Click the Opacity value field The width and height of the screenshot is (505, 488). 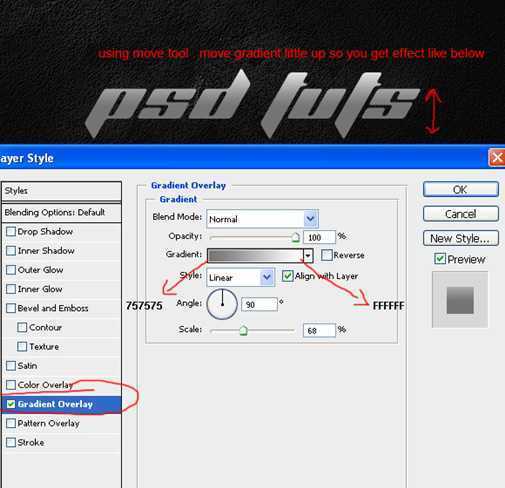319,237
